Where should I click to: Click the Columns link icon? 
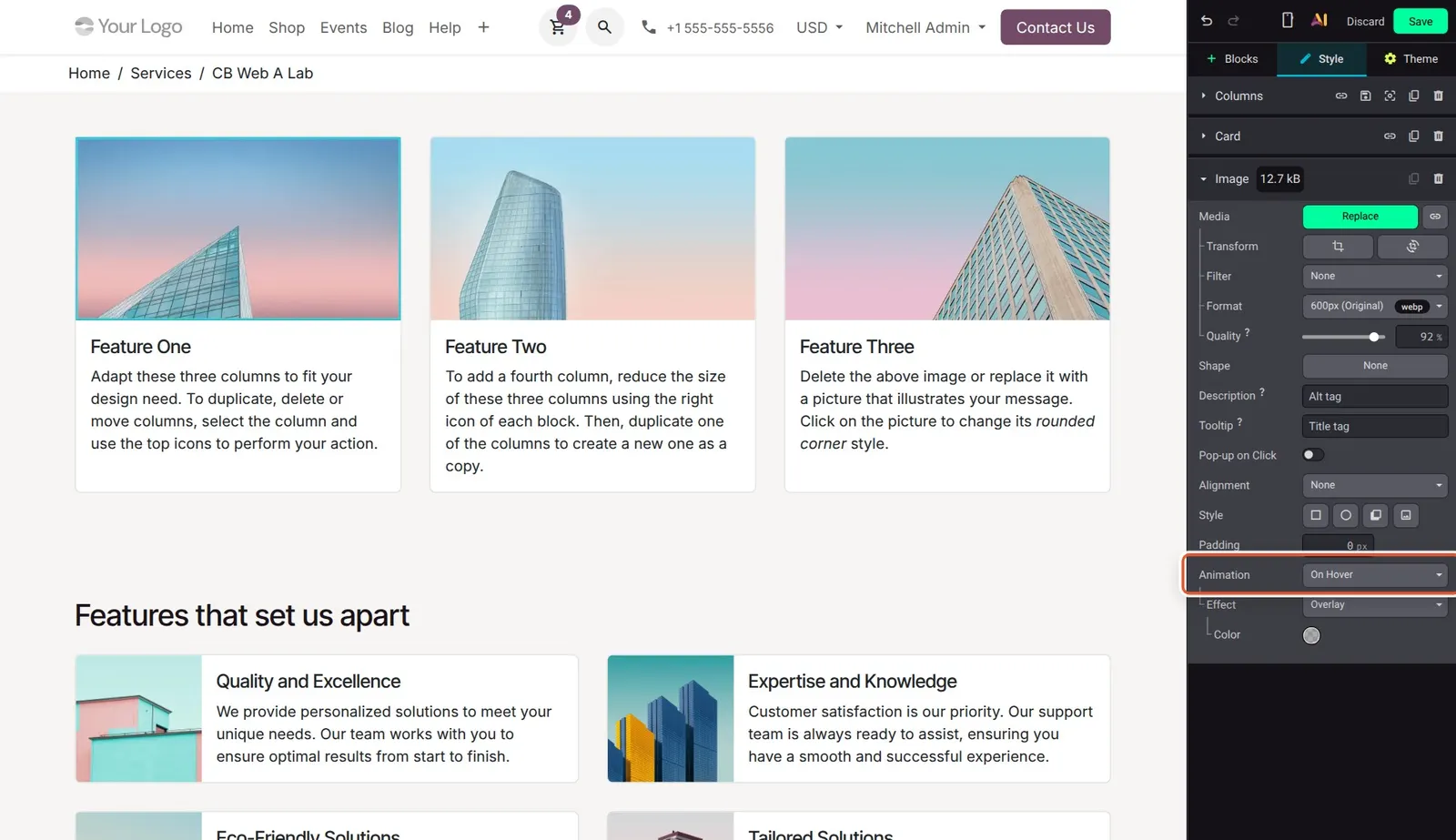point(1341,96)
